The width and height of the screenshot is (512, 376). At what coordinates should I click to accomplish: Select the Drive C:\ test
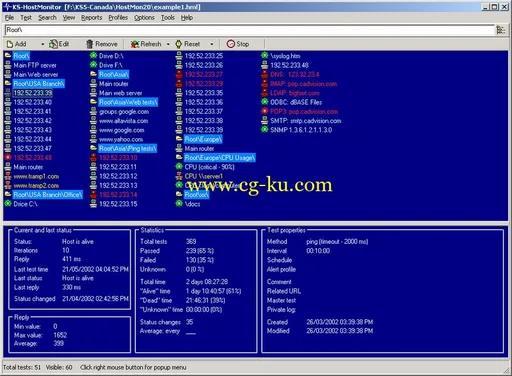coord(25,204)
